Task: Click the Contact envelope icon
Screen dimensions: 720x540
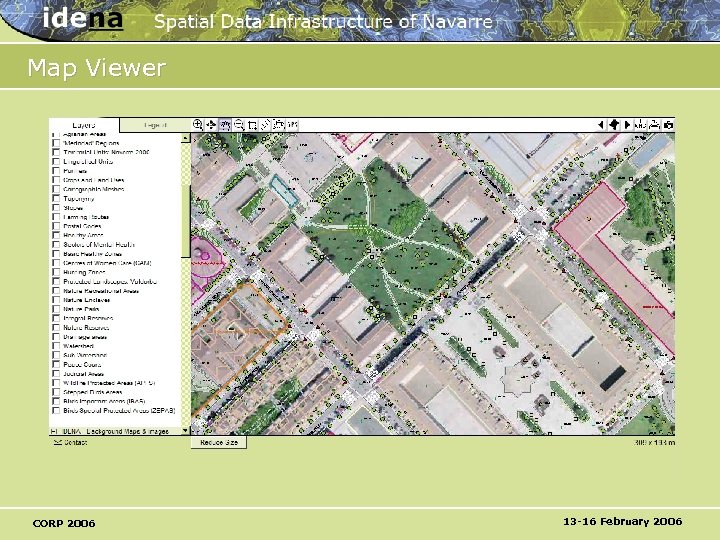Action: (x=57, y=442)
